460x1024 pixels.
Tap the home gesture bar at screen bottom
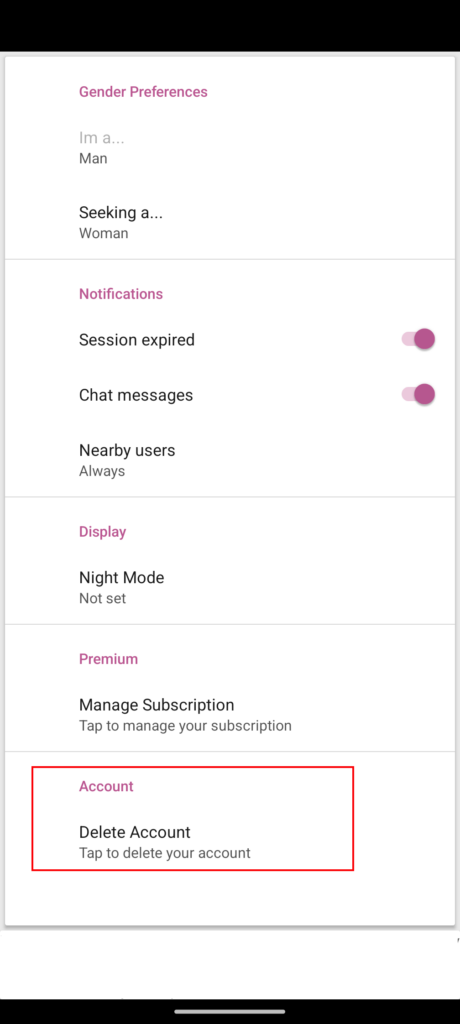tap(230, 1012)
